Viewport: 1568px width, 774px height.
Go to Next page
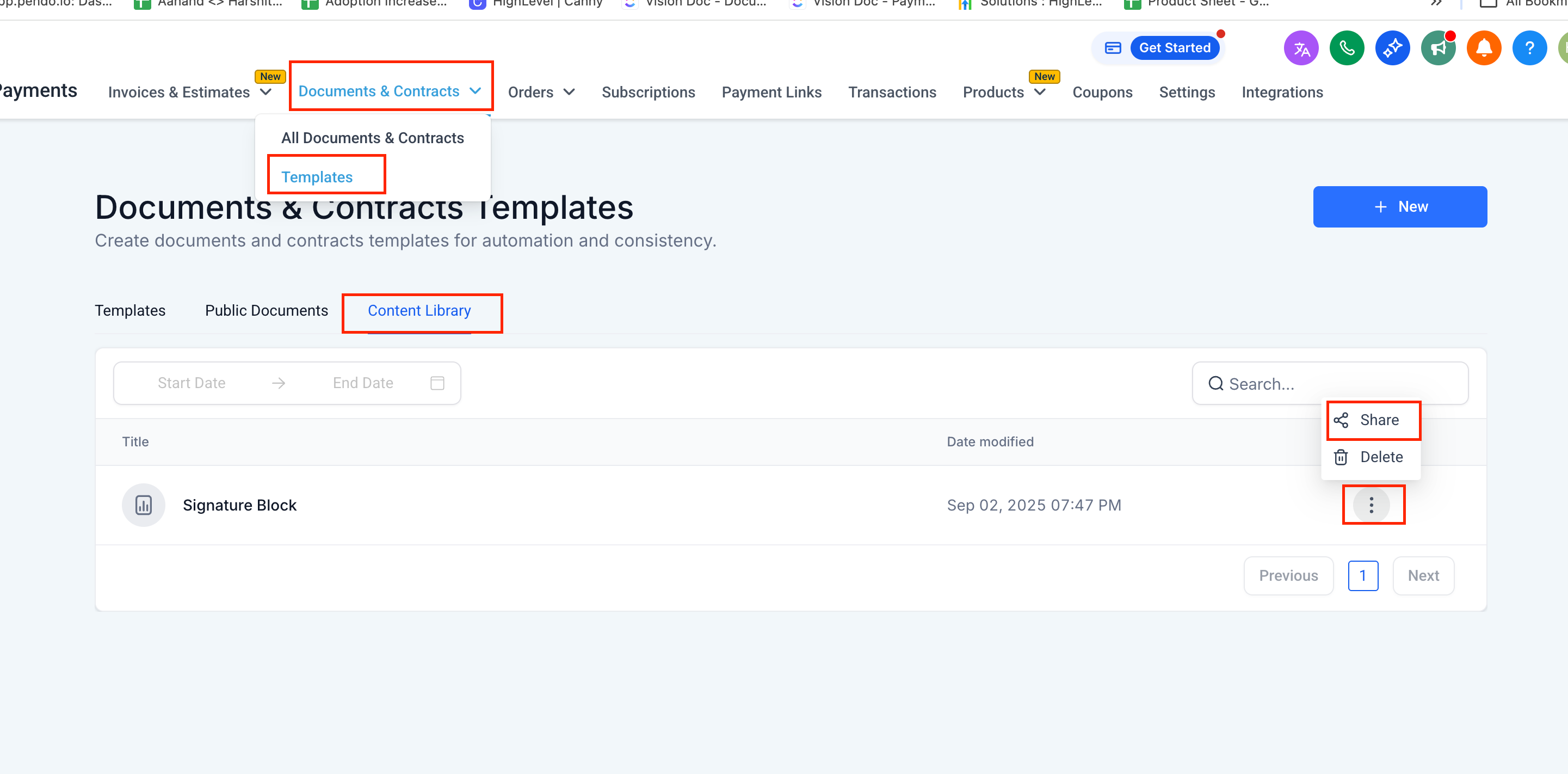pos(1423,575)
